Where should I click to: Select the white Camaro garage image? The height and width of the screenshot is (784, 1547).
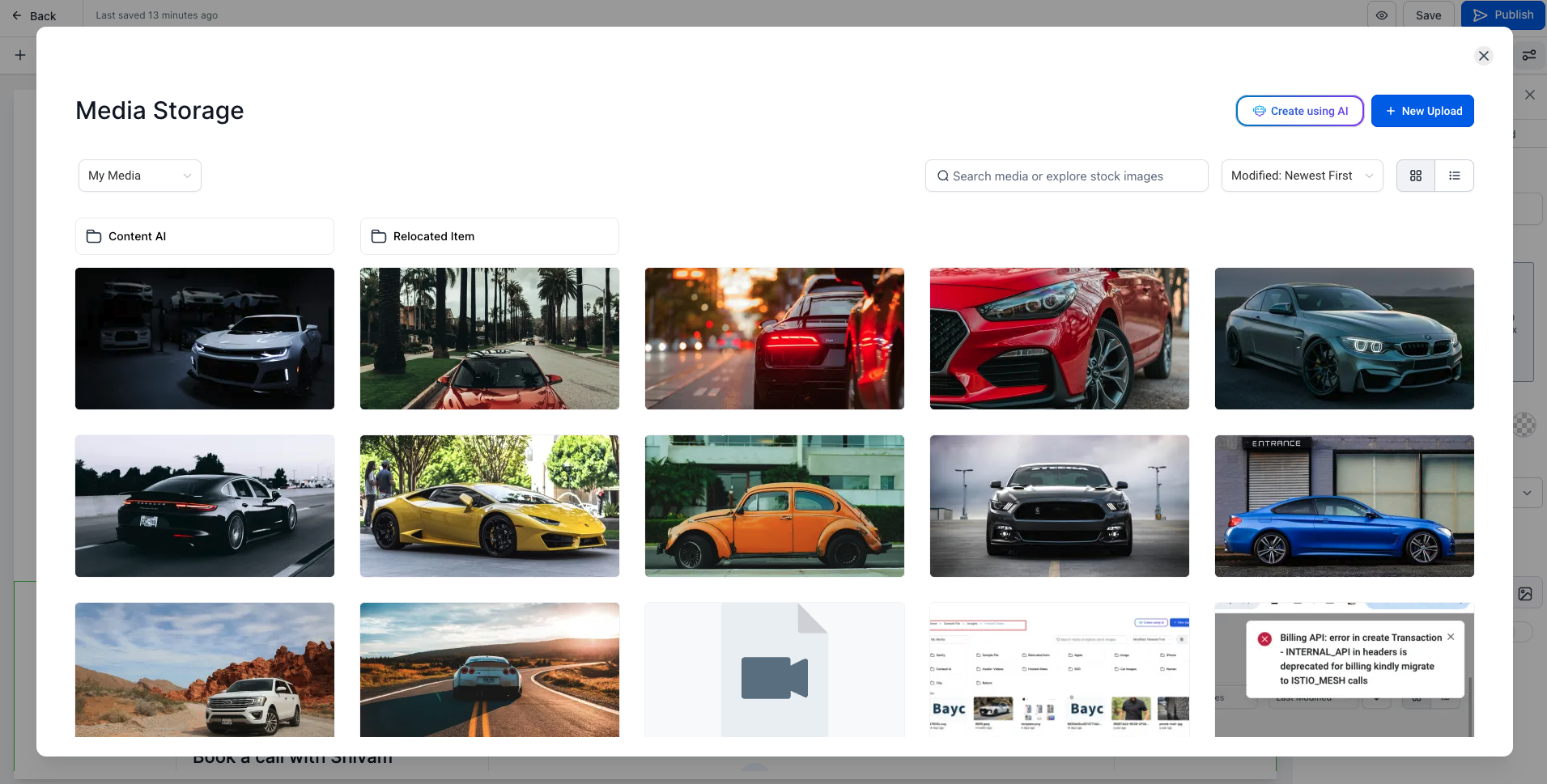click(x=205, y=338)
